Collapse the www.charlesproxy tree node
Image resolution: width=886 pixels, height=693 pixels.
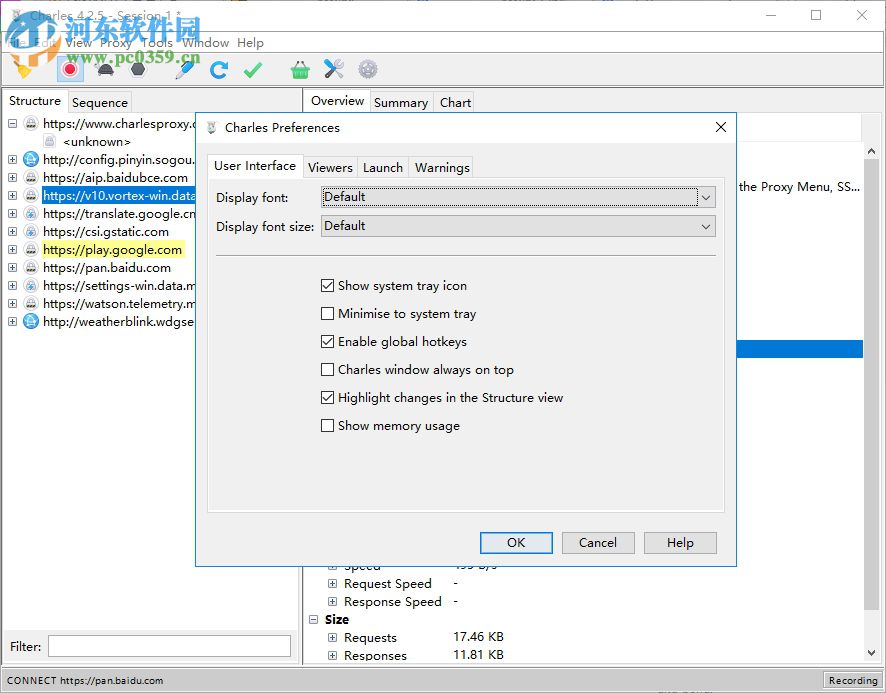tap(12, 123)
